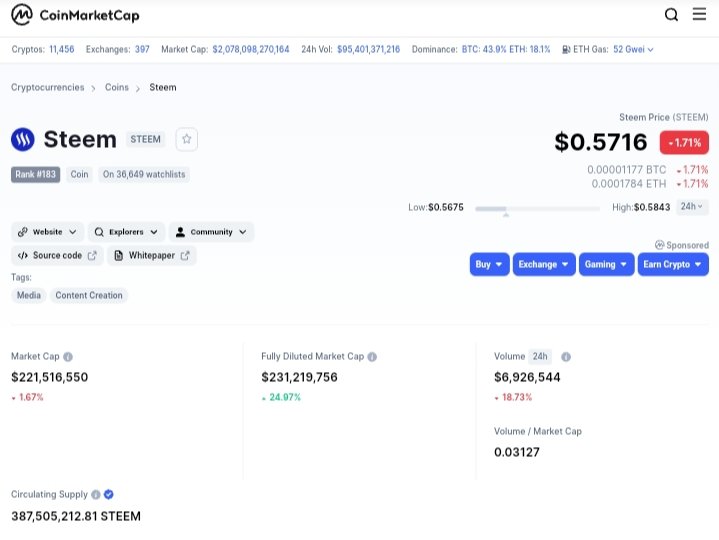Click the 0.00001177 BTC value
Screen dimensions: 719x540
pos(626,170)
